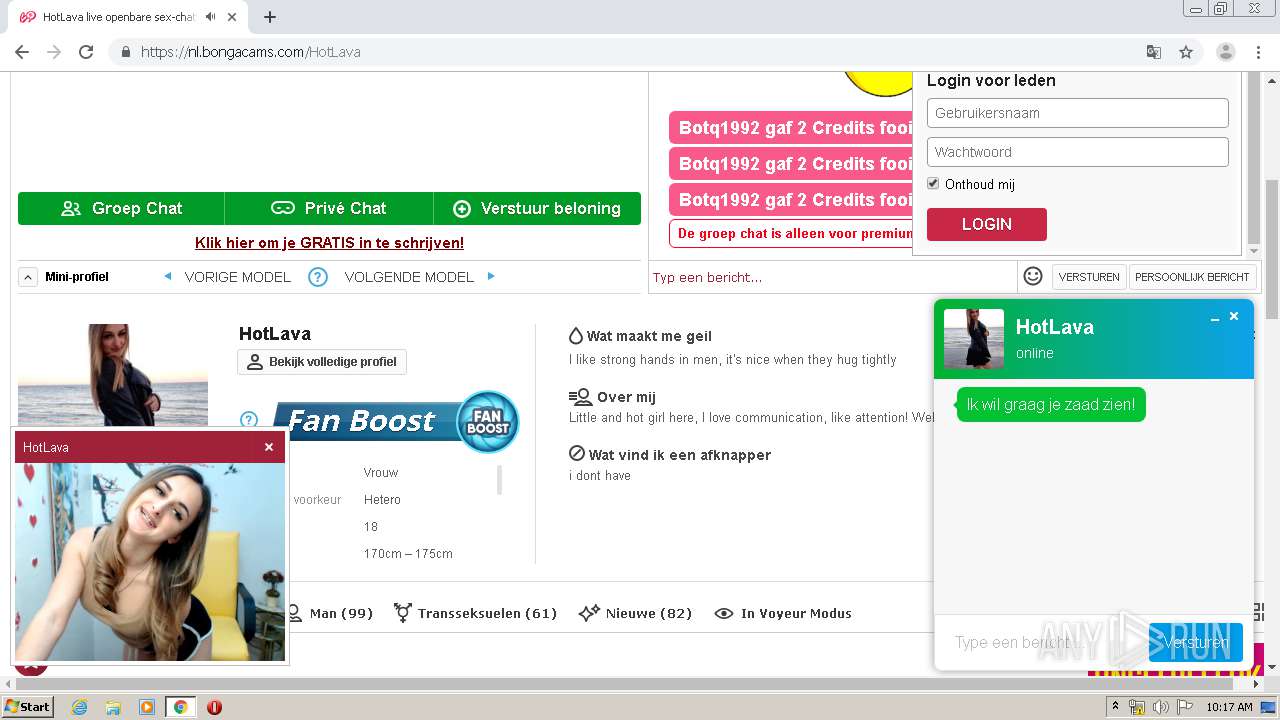Open the media player taskbar icon
Viewport: 1280px width, 720px height.
click(x=147, y=707)
